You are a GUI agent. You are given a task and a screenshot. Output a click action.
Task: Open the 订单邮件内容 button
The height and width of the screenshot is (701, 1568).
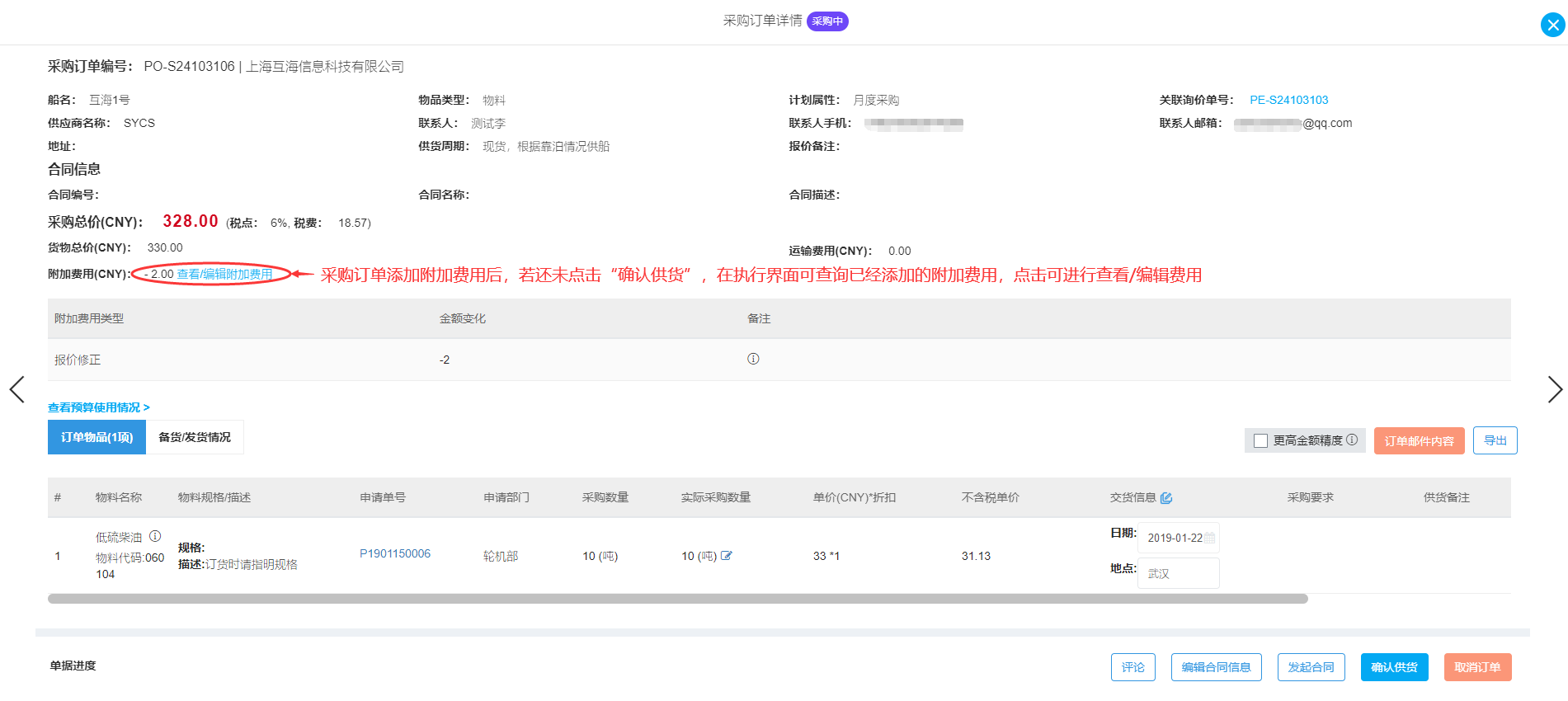(1419, 440)
